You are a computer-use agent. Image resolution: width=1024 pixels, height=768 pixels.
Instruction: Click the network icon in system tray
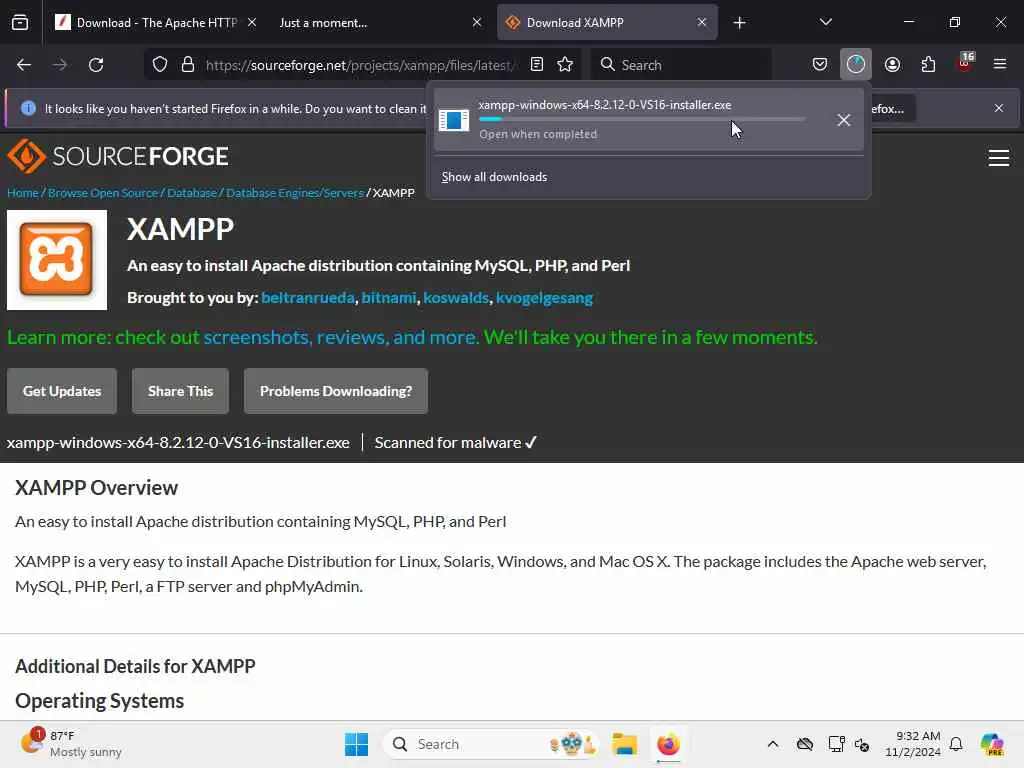click(x=835, y=744)
